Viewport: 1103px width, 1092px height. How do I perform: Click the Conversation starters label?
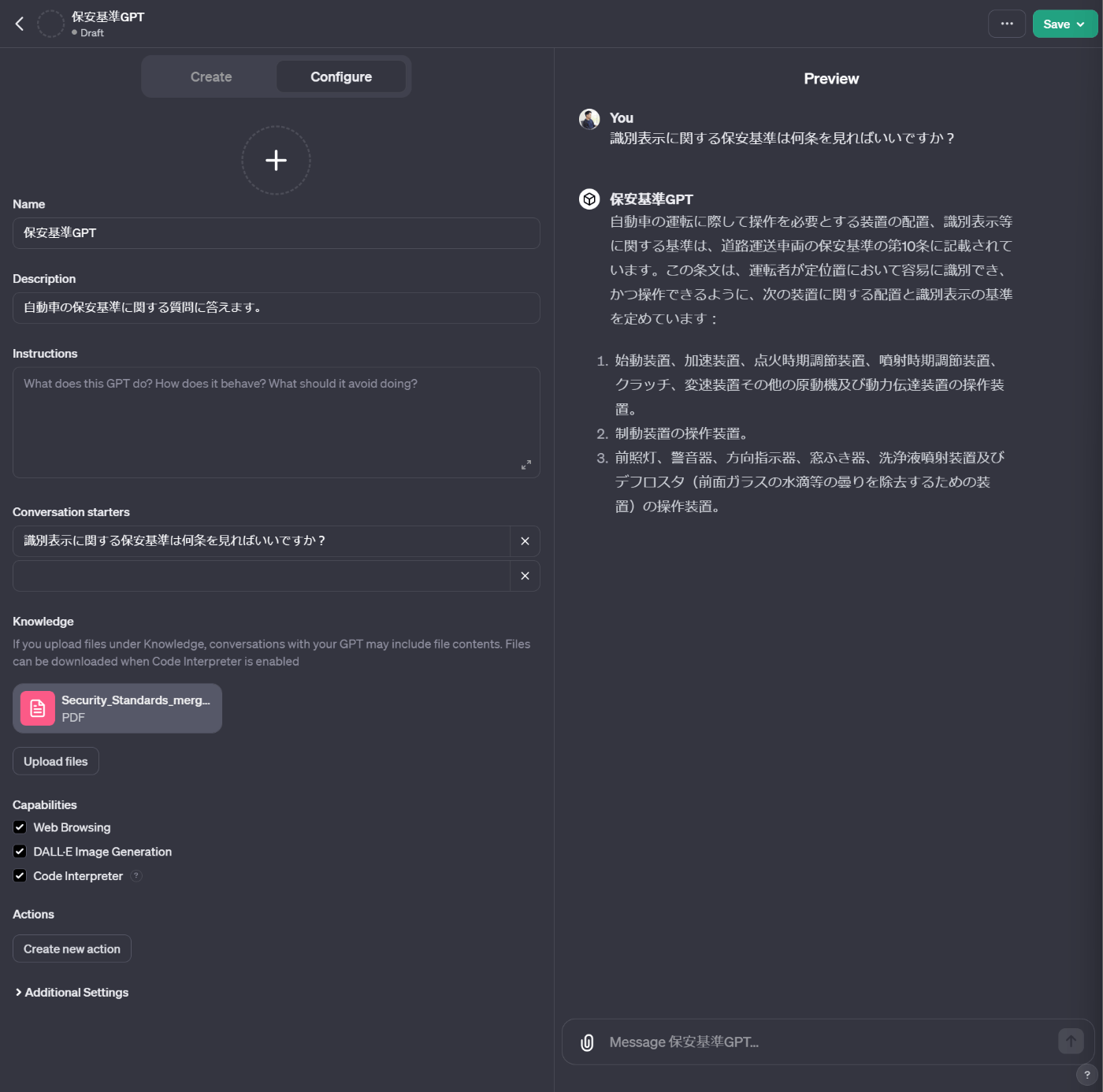click(x=72, y=512)
